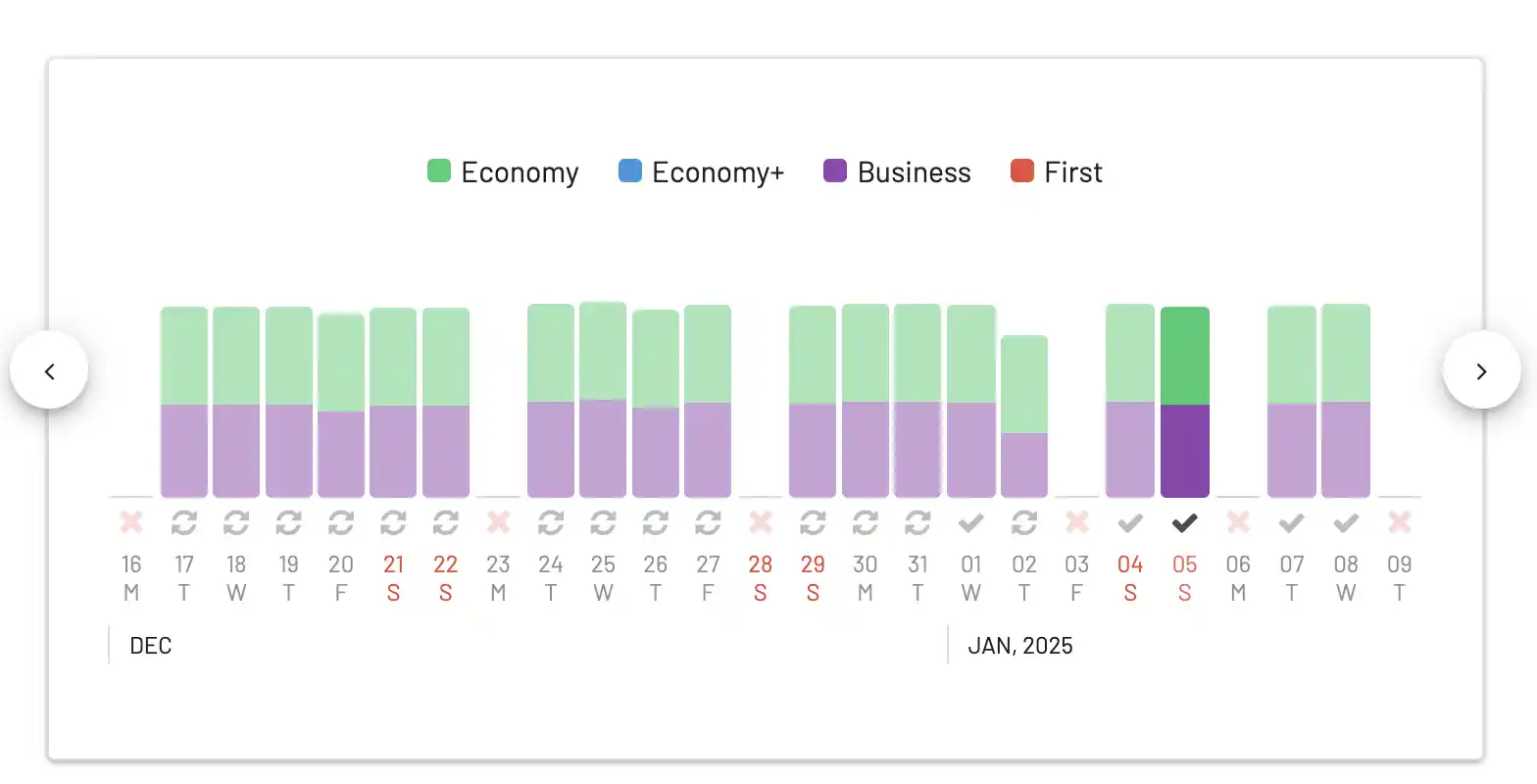Click the dark checkmark above January 05
This screenshot has width=1537, height=784.
[1184, 523]
